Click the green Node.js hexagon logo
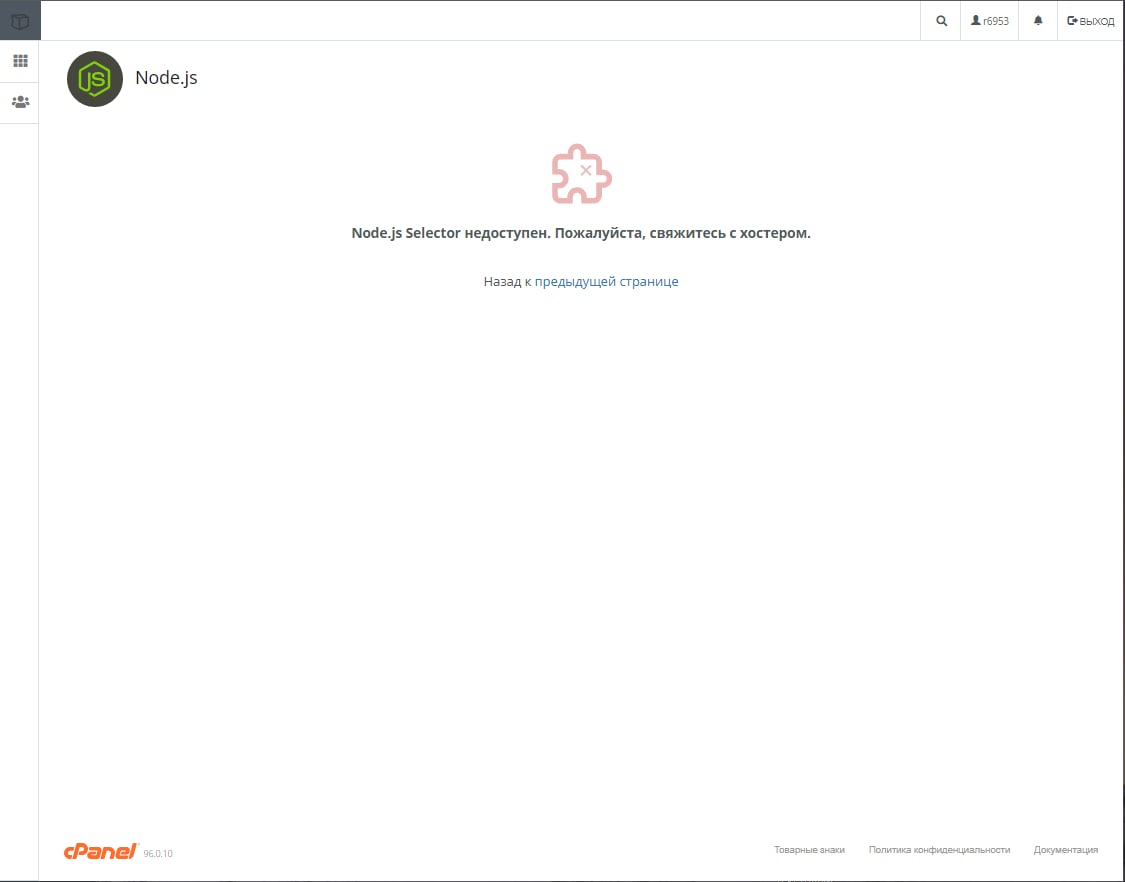The image size is (1125, 882). [x=95, y=79]
